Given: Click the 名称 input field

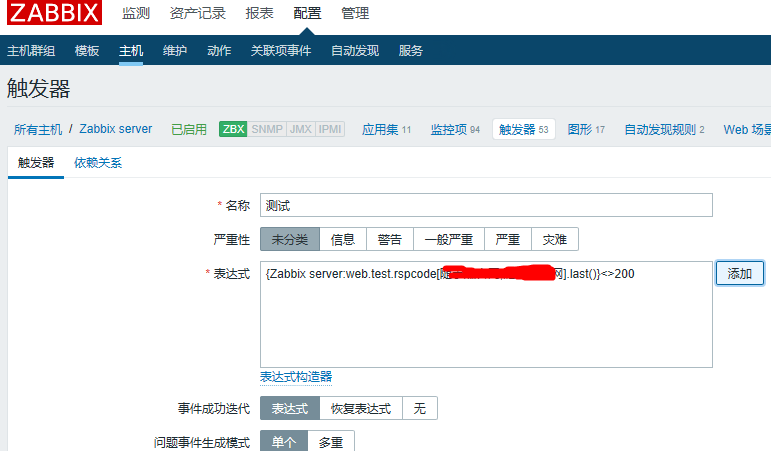Looking at the screenshot, I should (486, 205).
